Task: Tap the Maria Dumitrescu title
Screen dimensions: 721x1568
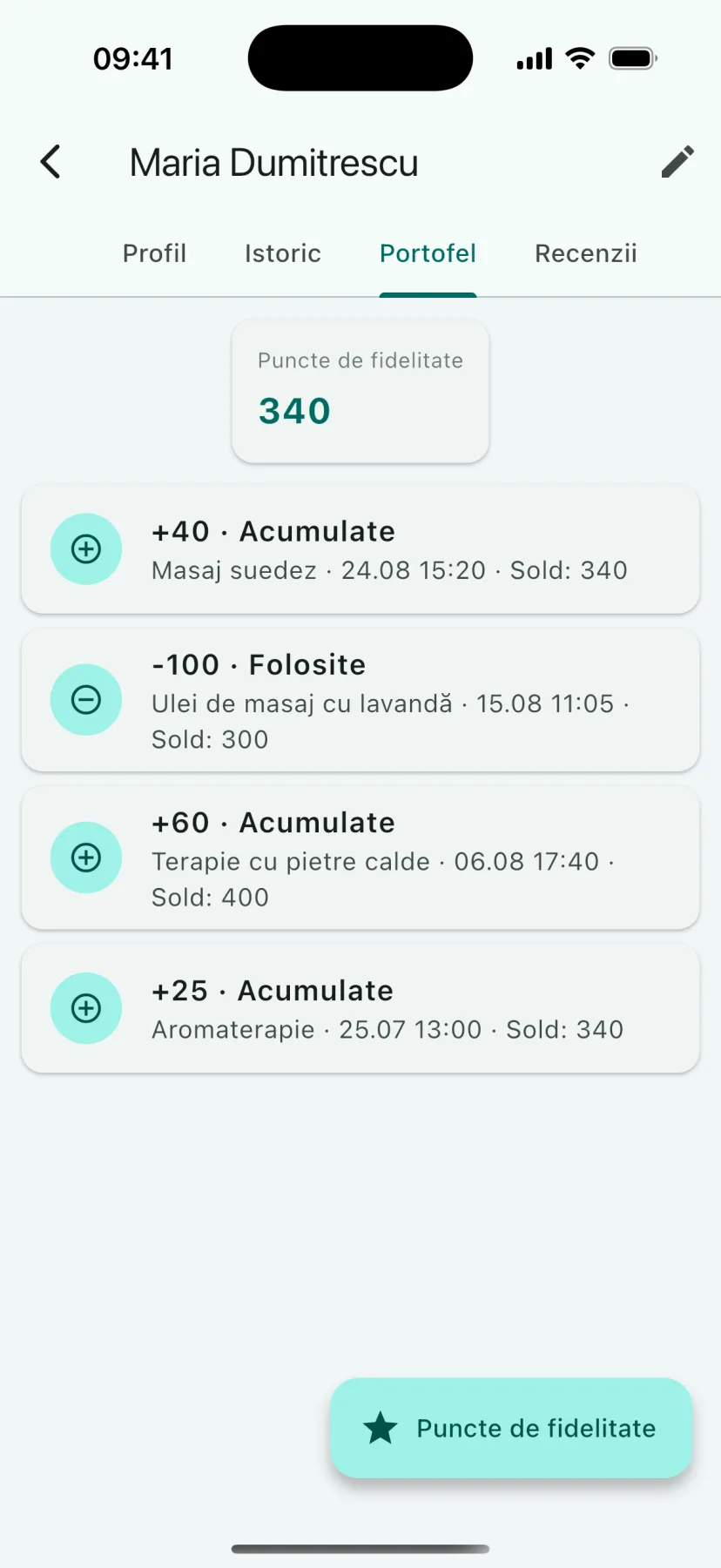Action: pyautogui.click(x=274, y=163)
